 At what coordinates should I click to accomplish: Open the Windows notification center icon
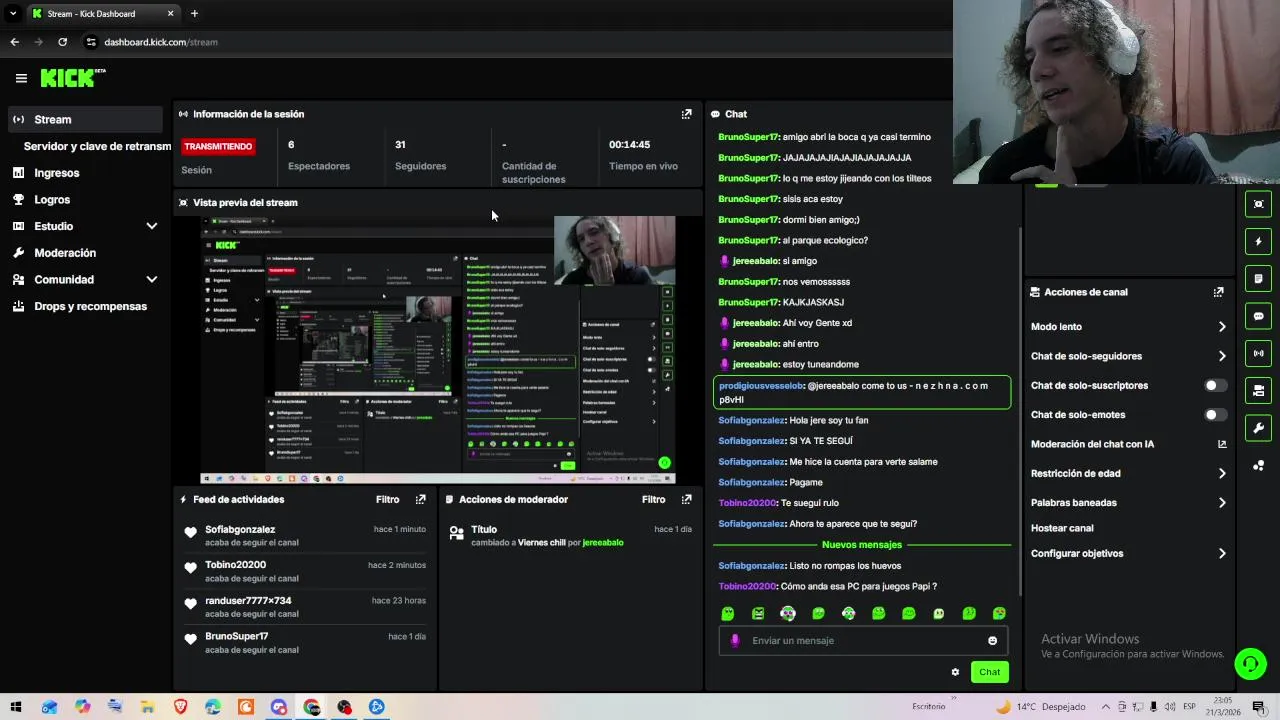(1258, 707)
